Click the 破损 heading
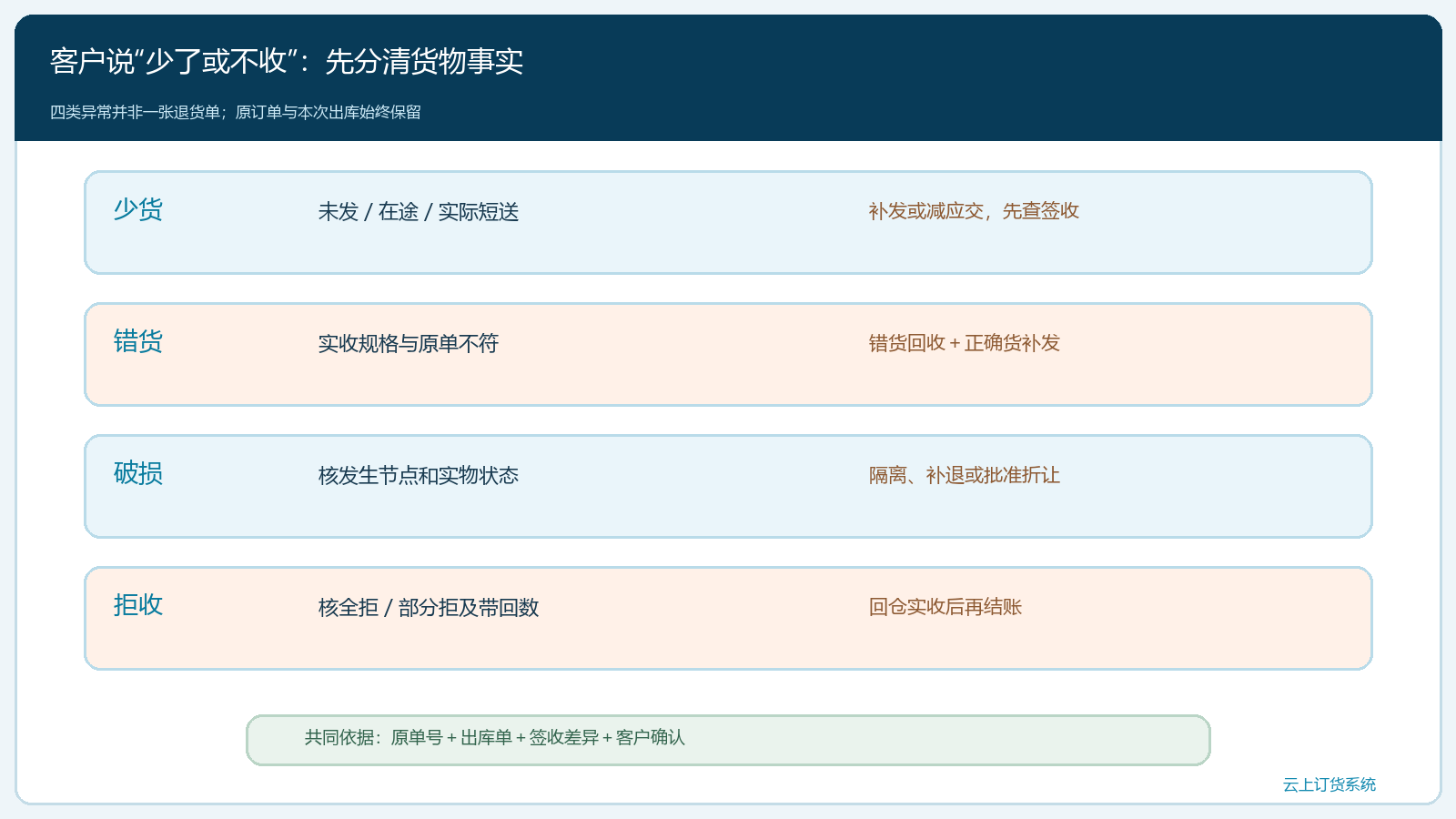Screen dimensions: 1456x819 (x=138, y=473)
